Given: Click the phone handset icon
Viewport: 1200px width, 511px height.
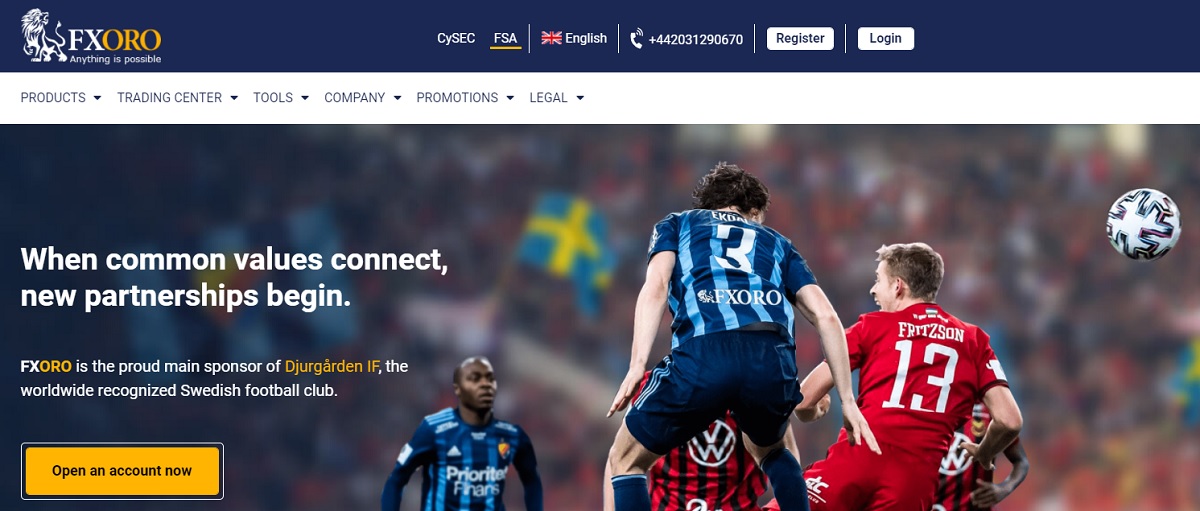Looking at the screenshot, I should coord(637,39).
